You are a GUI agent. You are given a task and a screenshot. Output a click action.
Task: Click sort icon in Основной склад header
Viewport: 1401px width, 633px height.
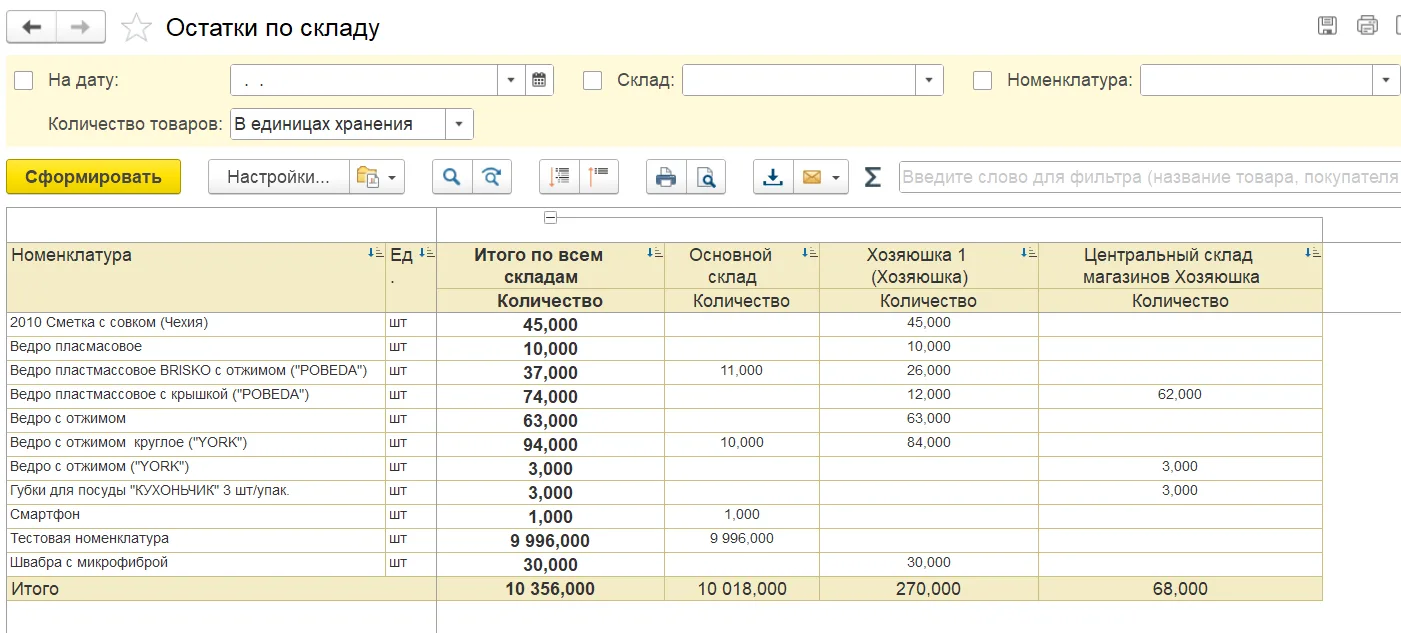coord(809,254)
